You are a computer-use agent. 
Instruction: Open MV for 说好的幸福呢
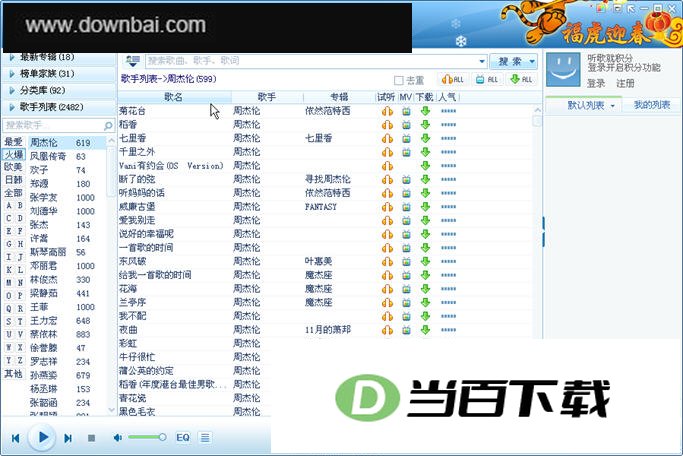coord(406,234)
